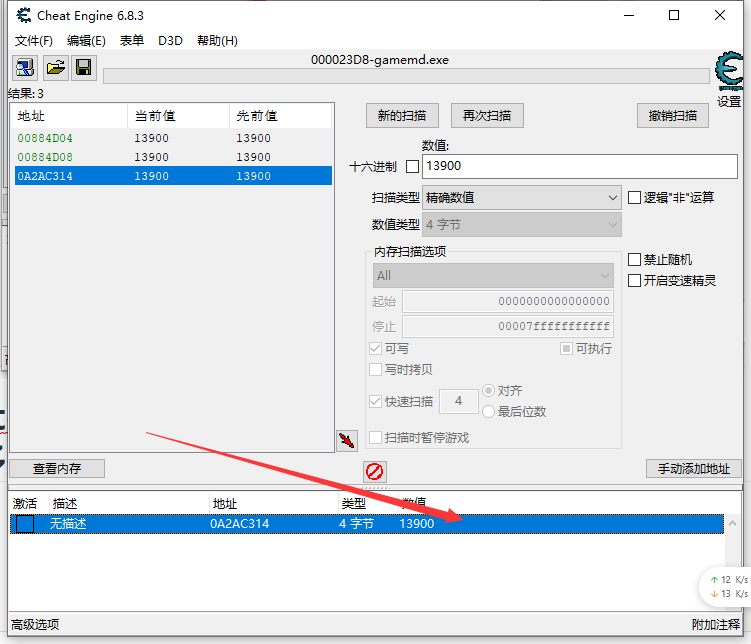The image size is (751, 644).
Task: Toggle active box for address 0A2AC314
Action: 24,524
